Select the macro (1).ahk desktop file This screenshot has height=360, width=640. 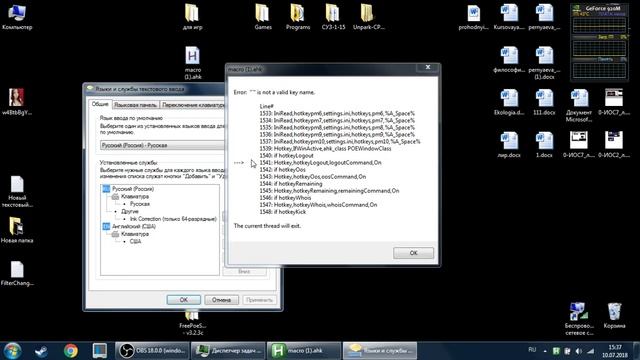click(x=192, y=63)
